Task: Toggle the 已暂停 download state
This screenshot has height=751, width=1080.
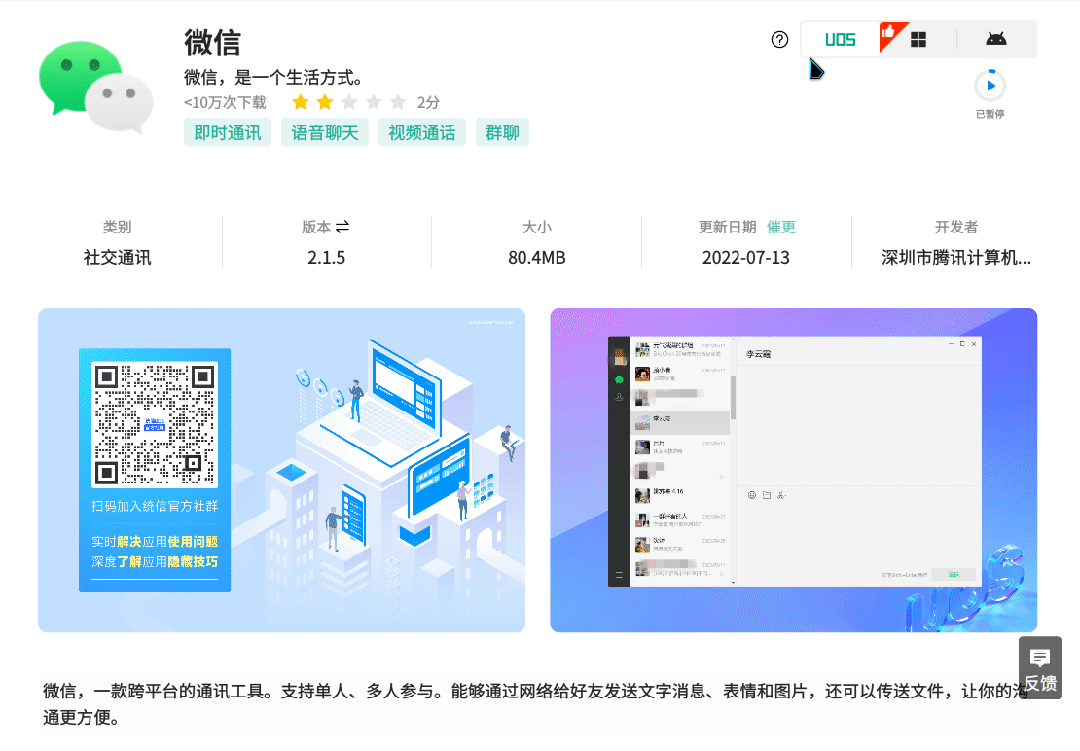Action: tap(989, 113)
